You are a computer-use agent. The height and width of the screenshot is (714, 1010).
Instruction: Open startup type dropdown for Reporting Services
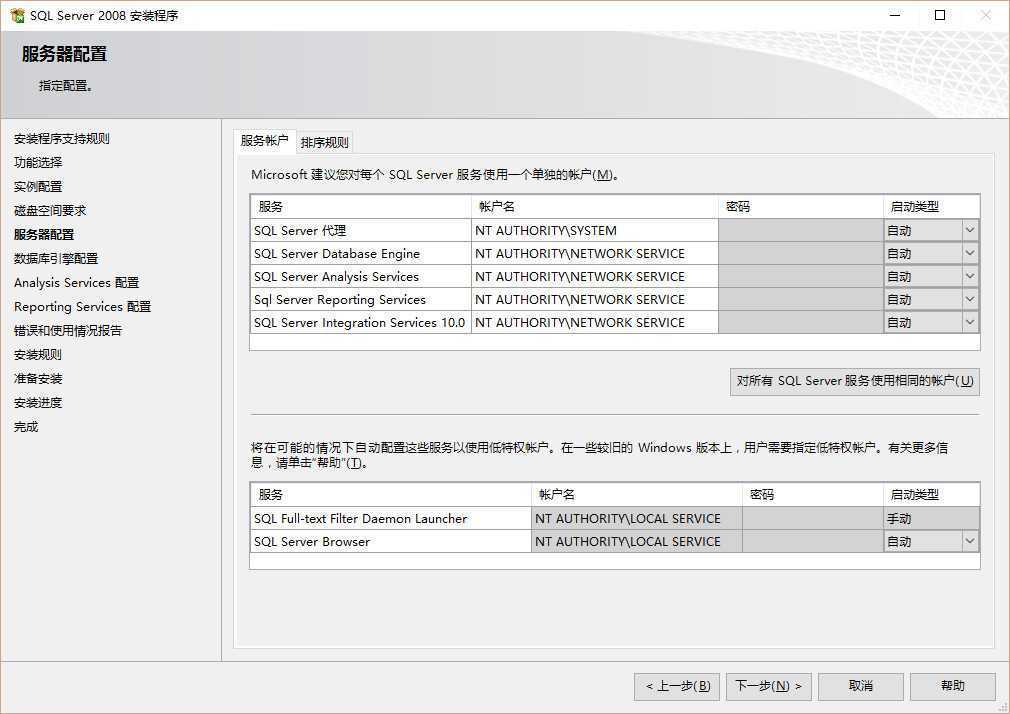[969, 300]
